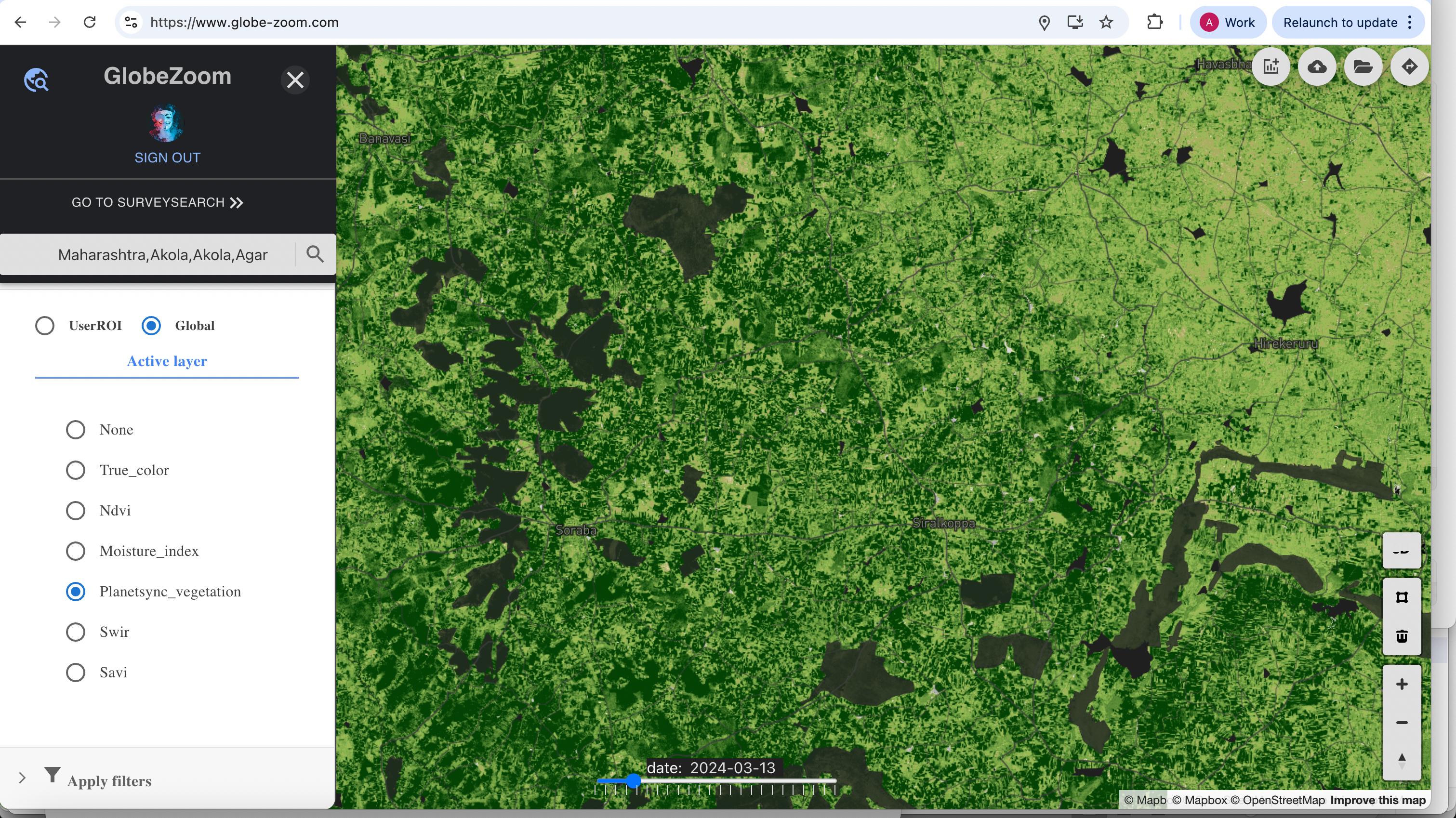This screenshot has height=818, width=1456.
Task: Open the site information dropdown in address bar
Action: click(131, 22)
